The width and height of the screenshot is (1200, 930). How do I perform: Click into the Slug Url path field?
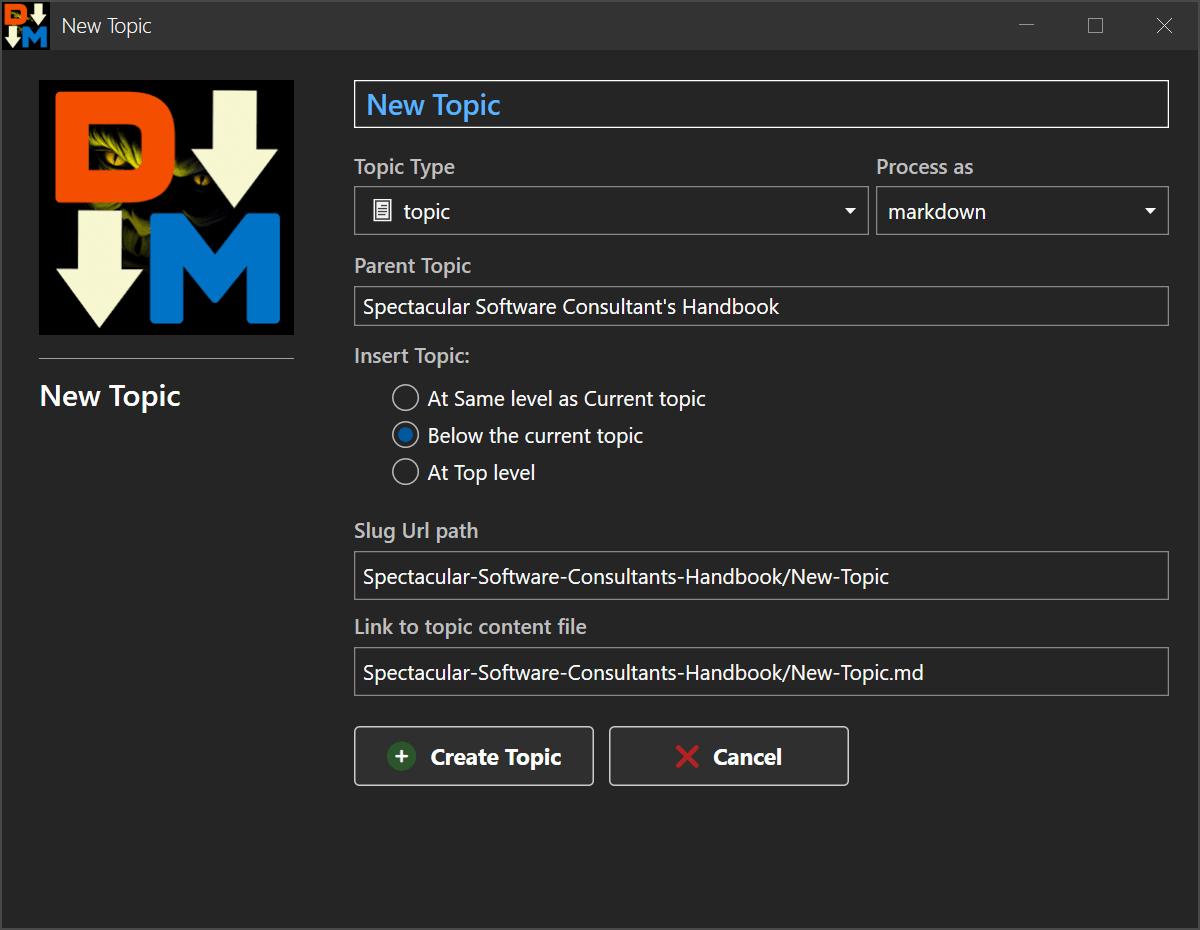click(x=760, y=576)
